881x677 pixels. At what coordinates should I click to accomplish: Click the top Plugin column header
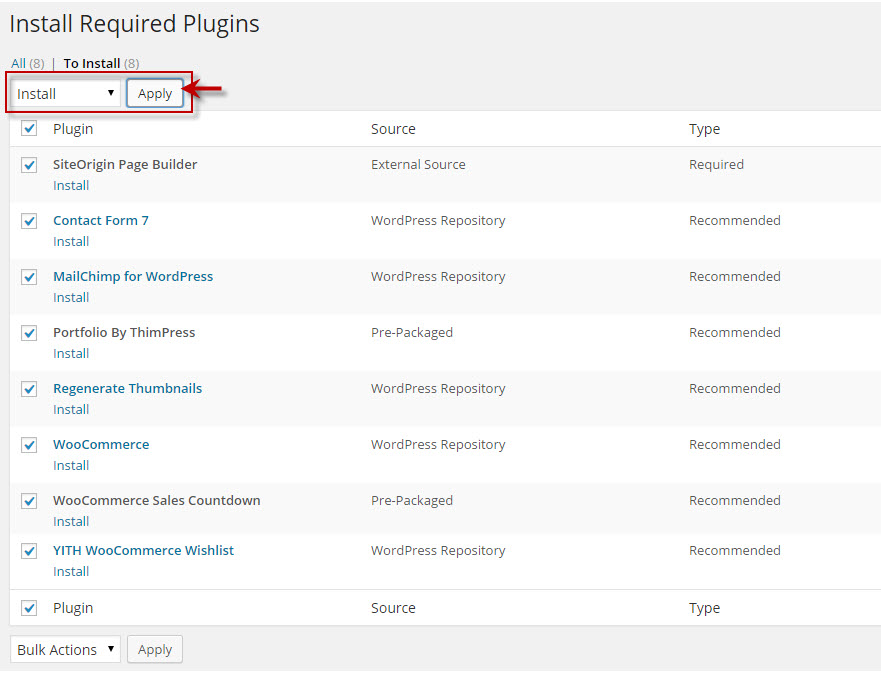(x=73, y=129)
